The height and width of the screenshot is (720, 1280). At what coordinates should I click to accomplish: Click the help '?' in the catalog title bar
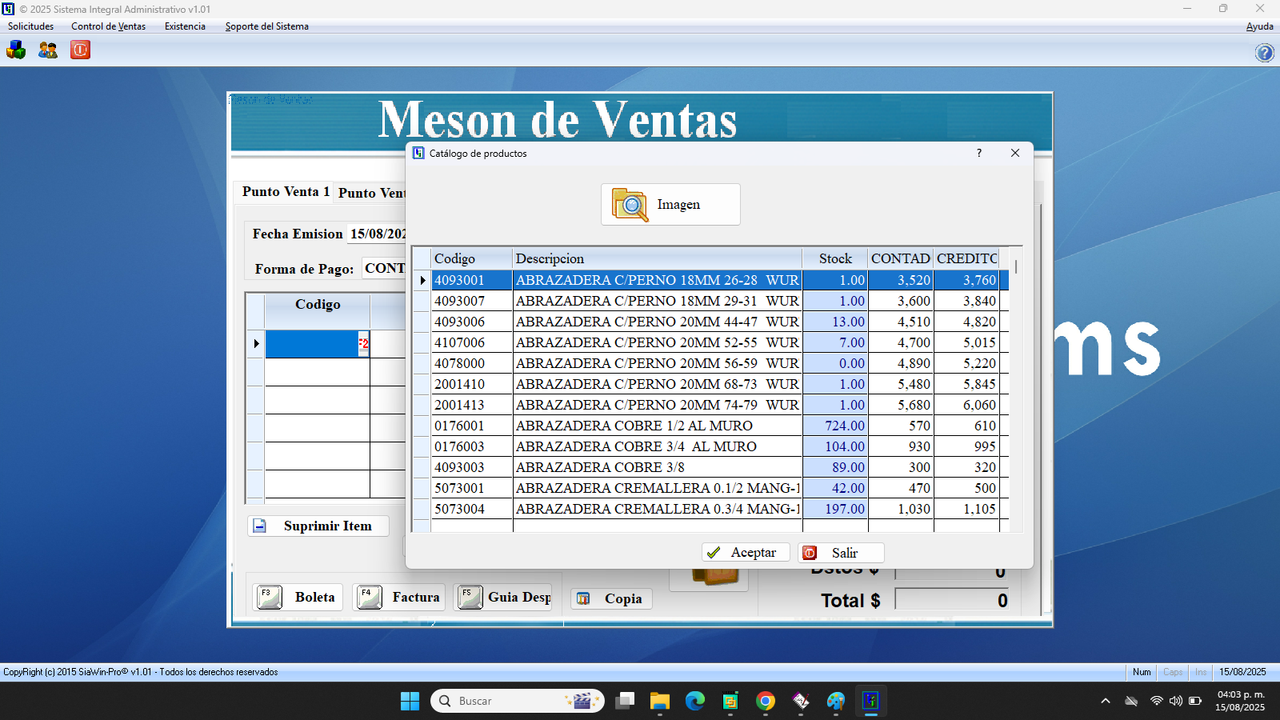978,153
